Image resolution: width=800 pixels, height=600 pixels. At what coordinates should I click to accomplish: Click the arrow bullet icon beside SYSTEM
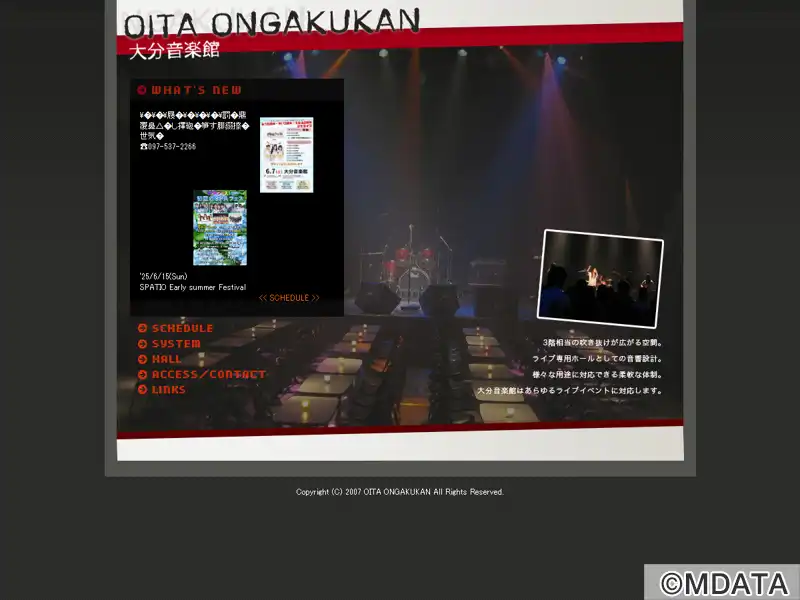point(142,344)
